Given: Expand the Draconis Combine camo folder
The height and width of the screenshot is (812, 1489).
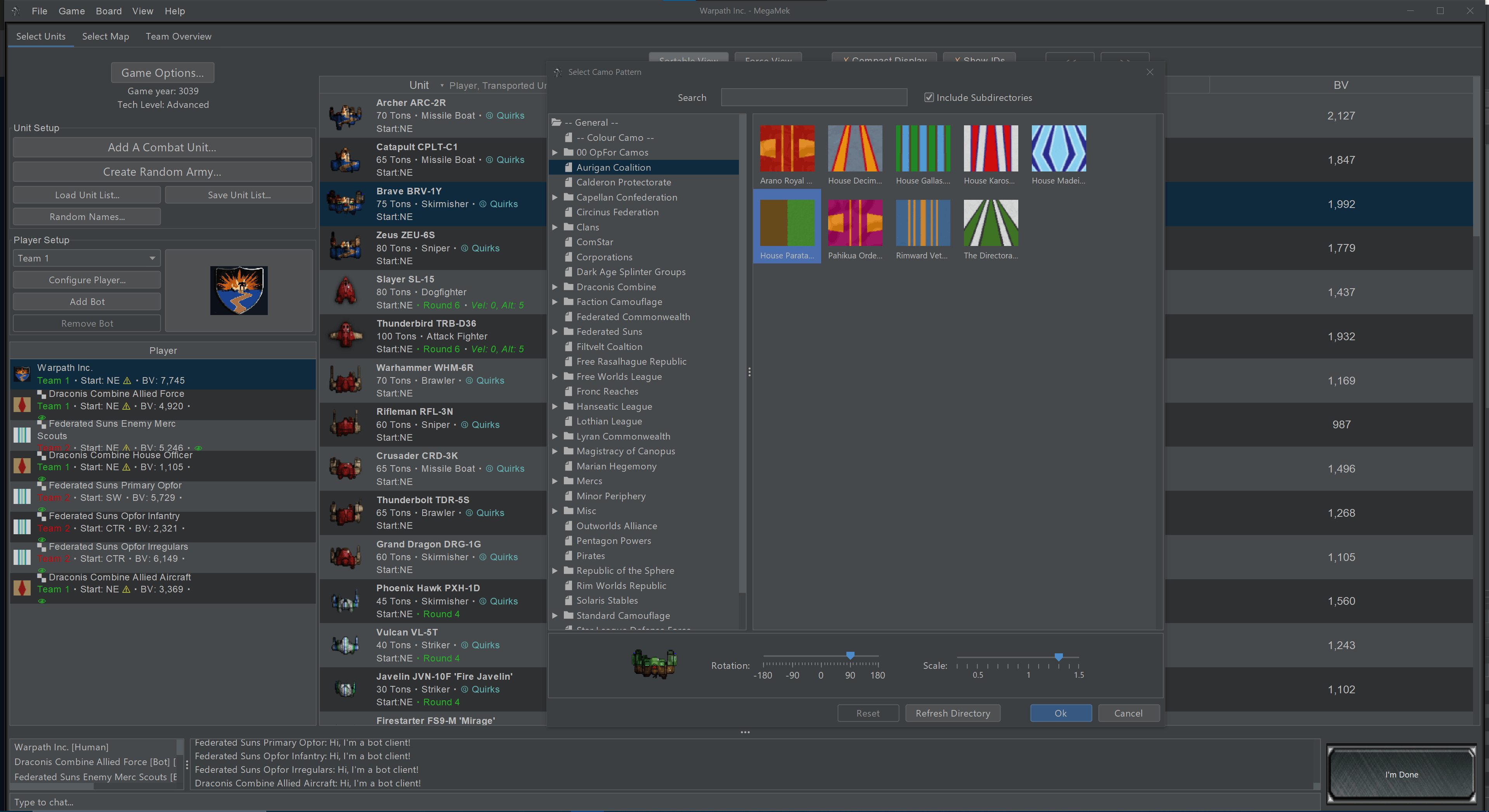Looking at the screenshot, I should 555,287.
